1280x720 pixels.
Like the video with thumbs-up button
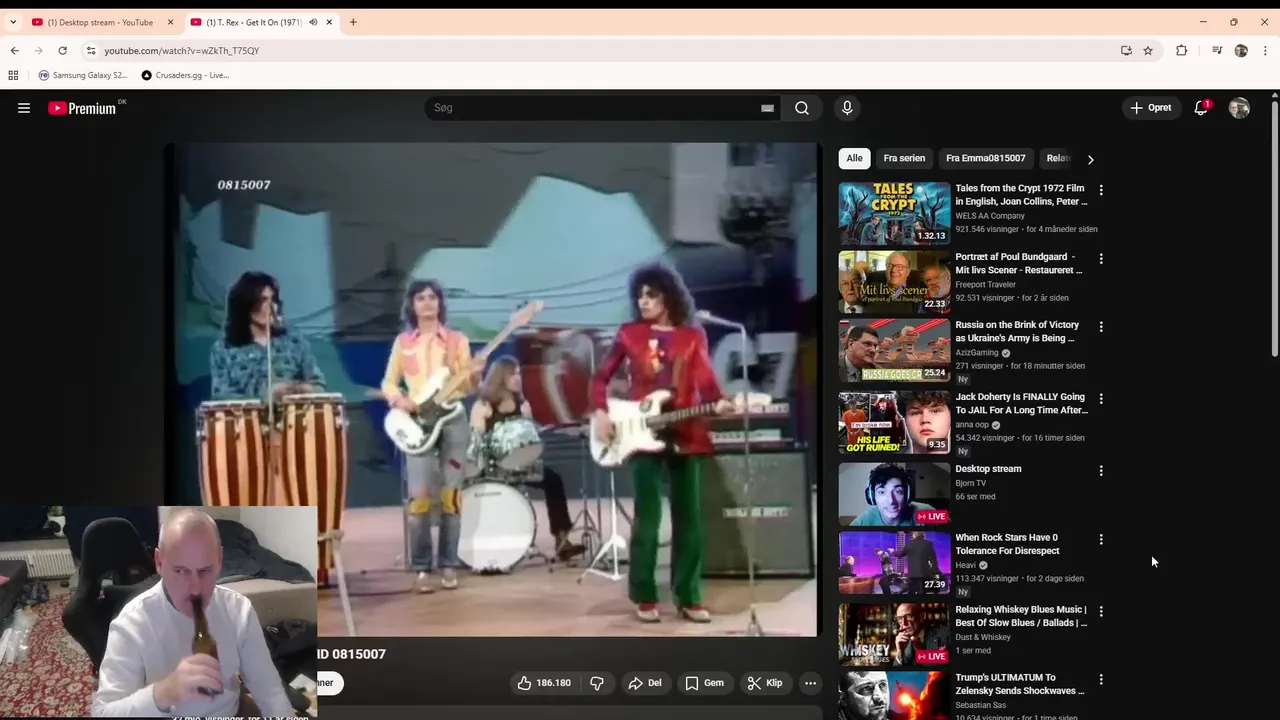pyautogui.click(x=543, y=683)
